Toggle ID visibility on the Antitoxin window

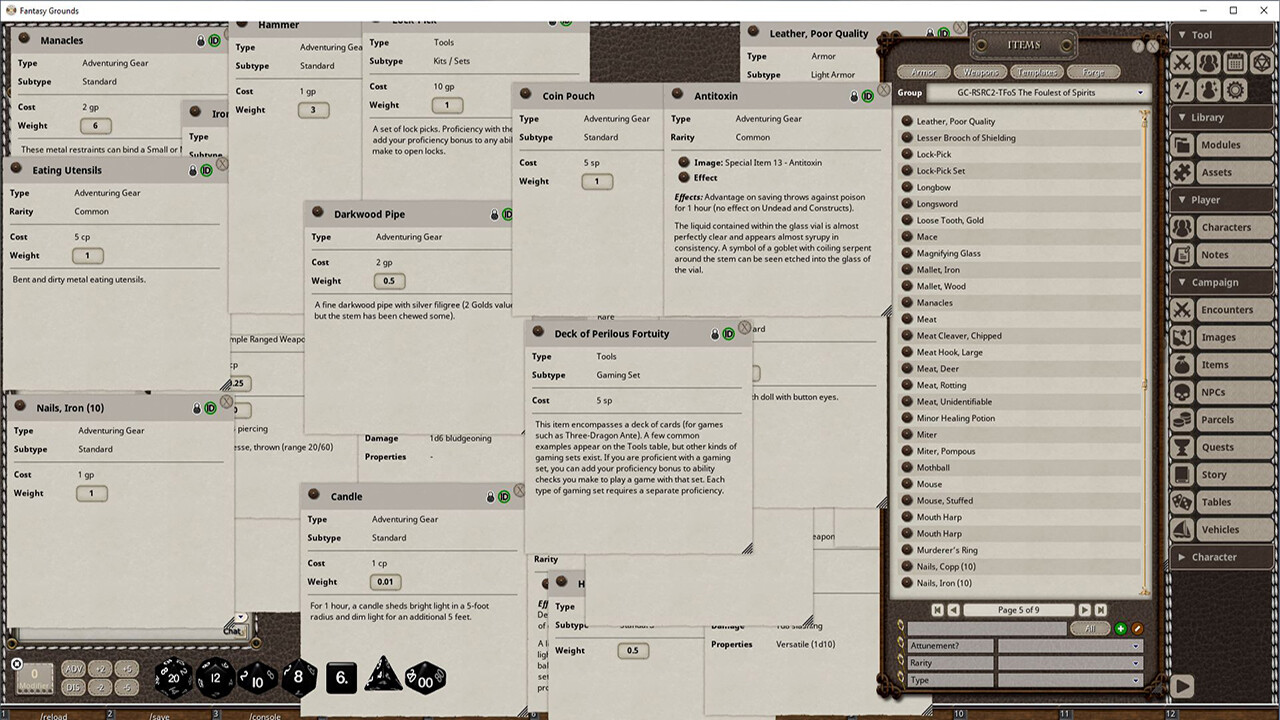[868, 96]
